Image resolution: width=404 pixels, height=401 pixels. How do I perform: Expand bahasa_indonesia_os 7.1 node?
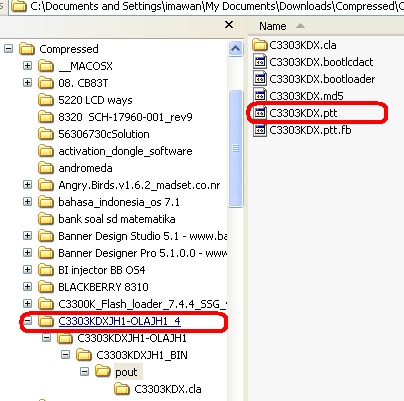pos(28,202)
